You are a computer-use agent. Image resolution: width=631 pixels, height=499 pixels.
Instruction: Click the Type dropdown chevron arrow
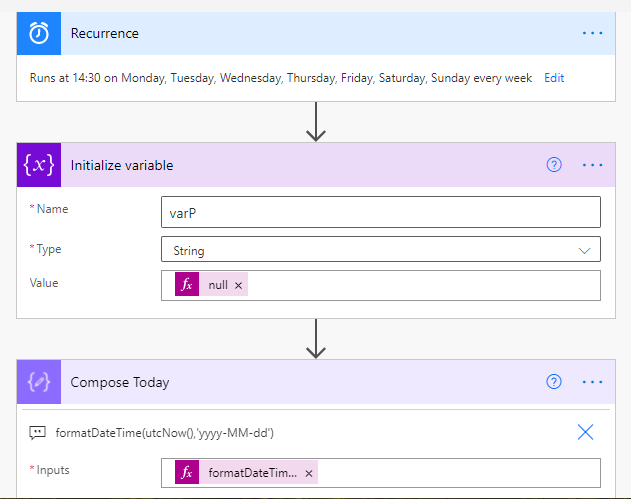[584, 250]
